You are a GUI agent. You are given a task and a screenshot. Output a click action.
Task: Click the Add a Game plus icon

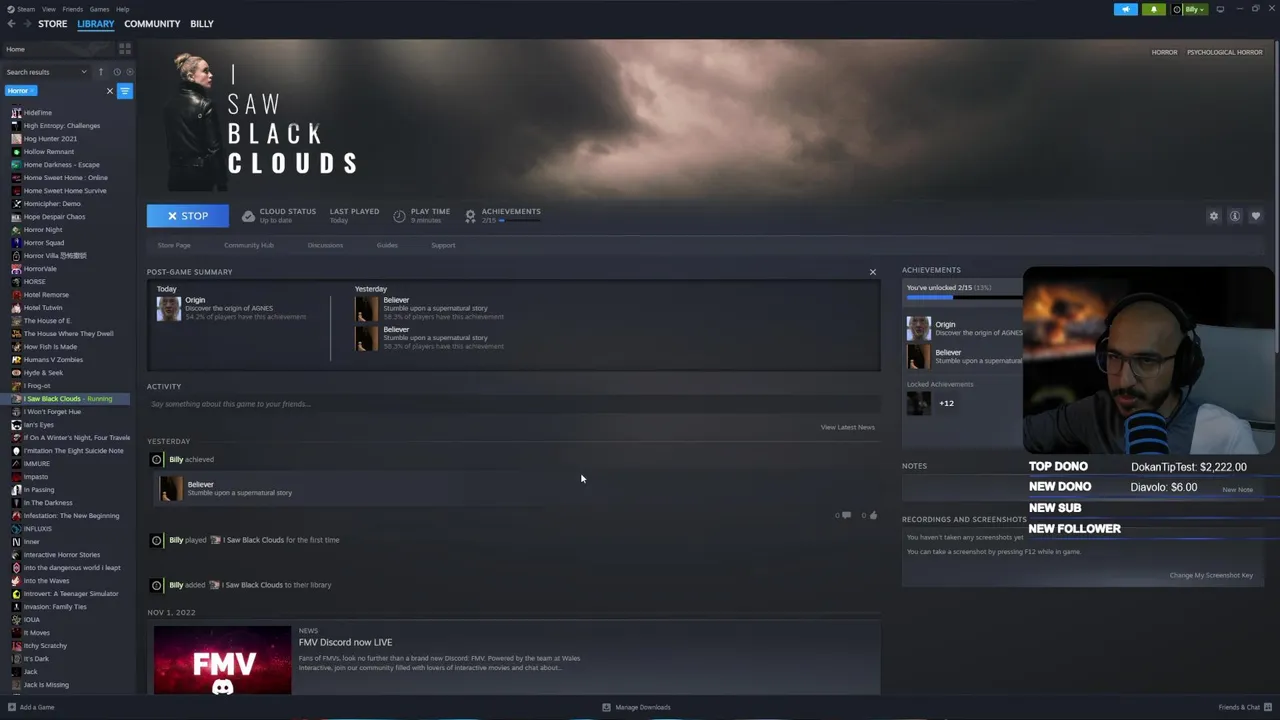13,707
